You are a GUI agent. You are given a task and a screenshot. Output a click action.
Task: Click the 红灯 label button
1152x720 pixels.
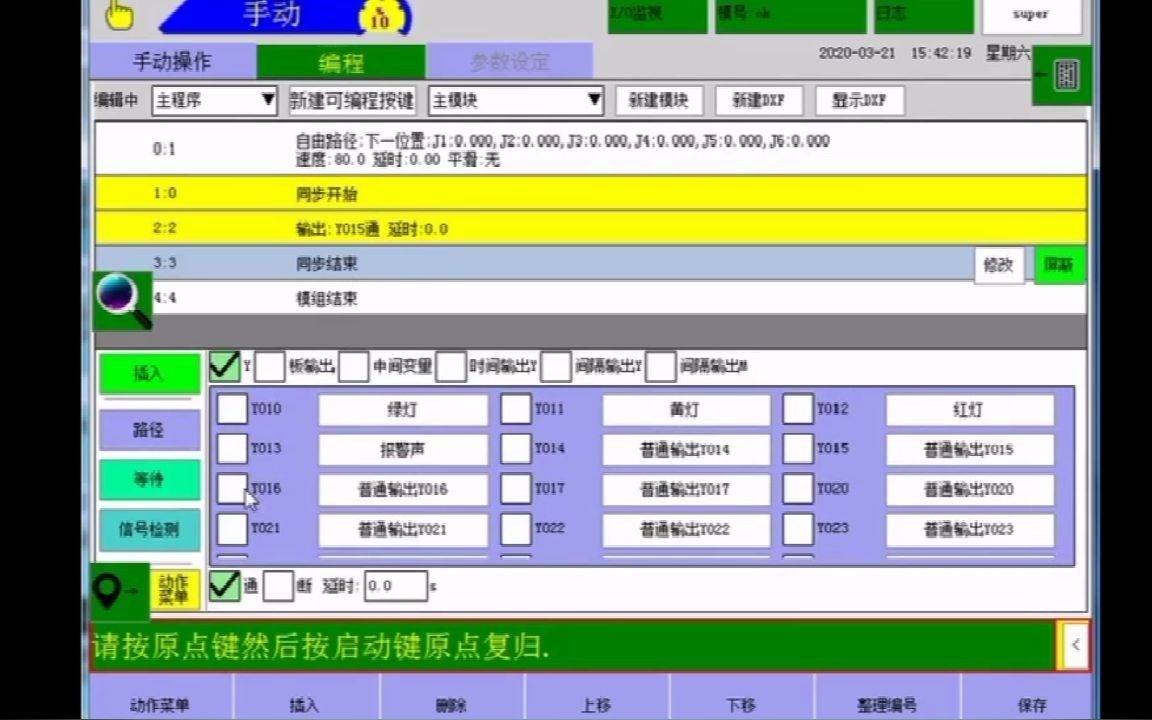click(969, 410)
